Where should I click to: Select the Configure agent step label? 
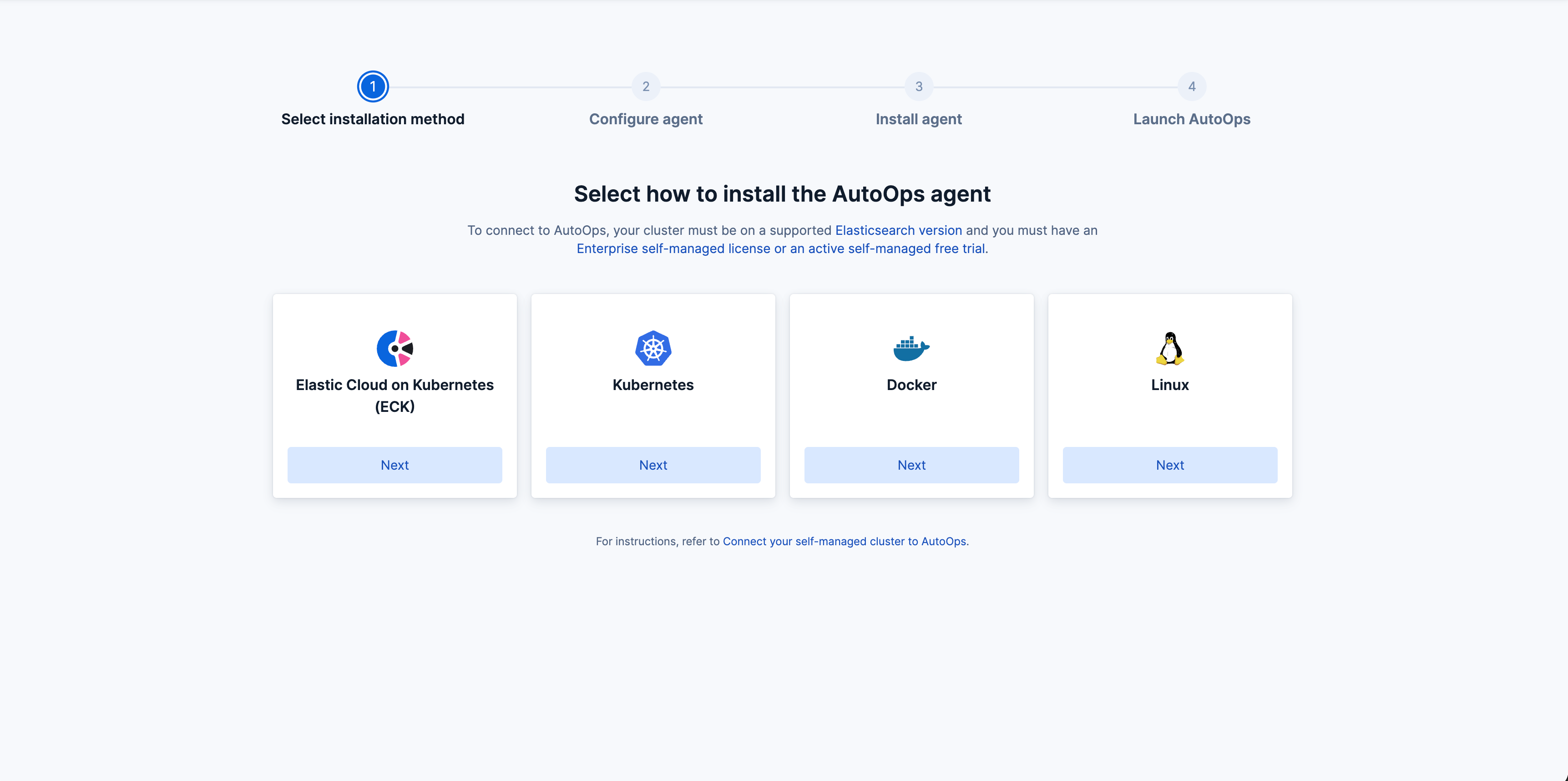pos(645,119)
